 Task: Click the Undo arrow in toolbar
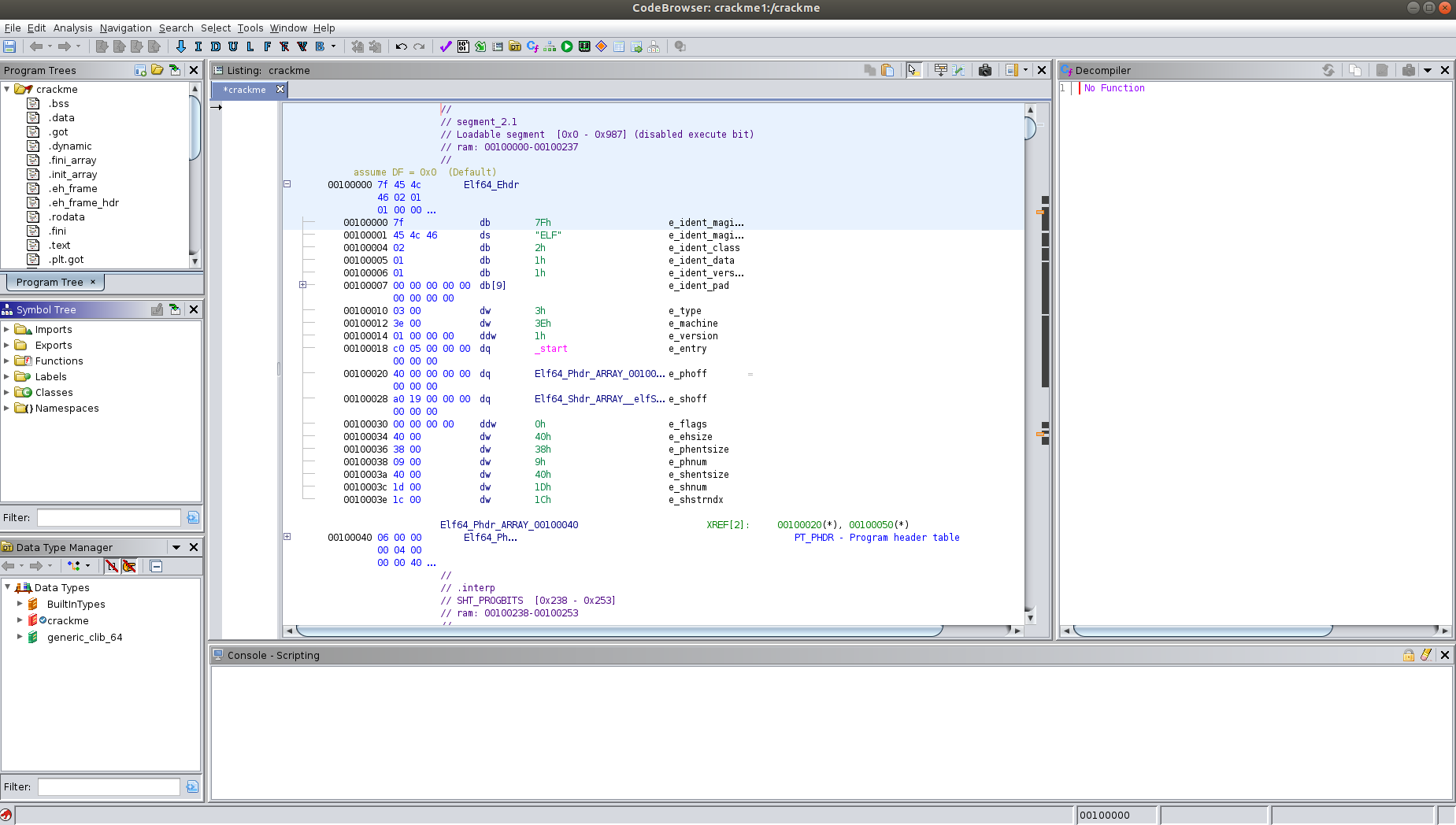click(402, 46)
